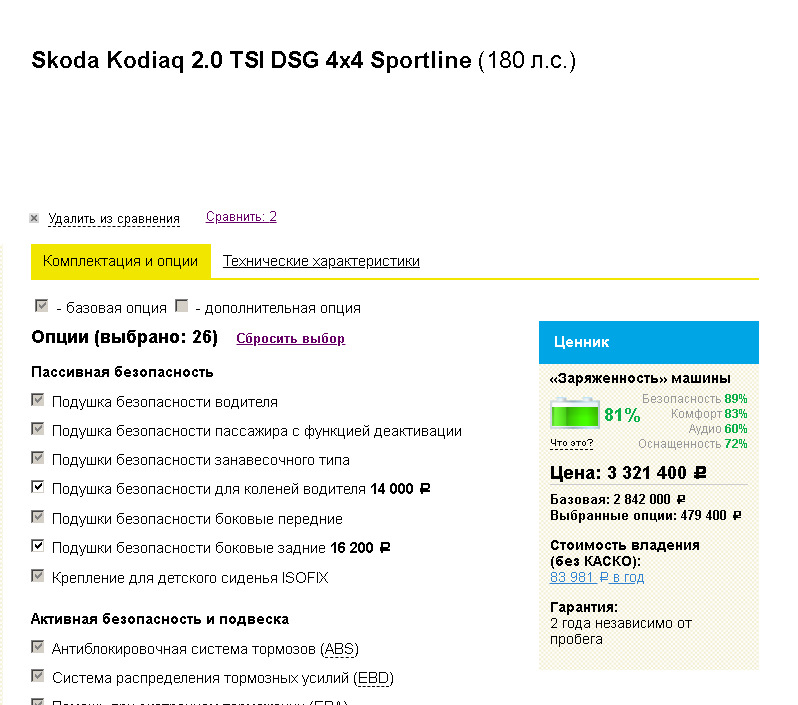
Task: Click the small X remove-from-comparison icon
Action: tap(34, 218)
